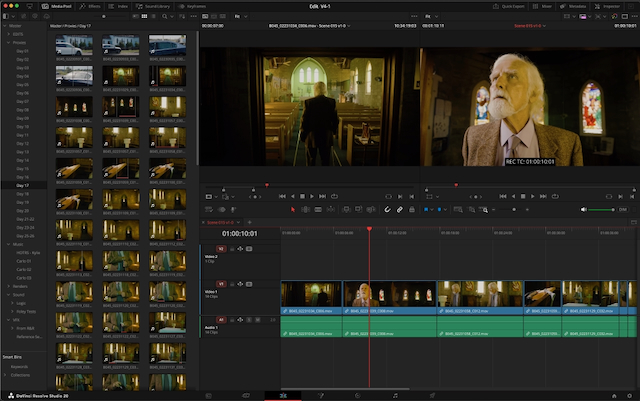
Task: Switch media pool to list view
Action: [153, 16]
